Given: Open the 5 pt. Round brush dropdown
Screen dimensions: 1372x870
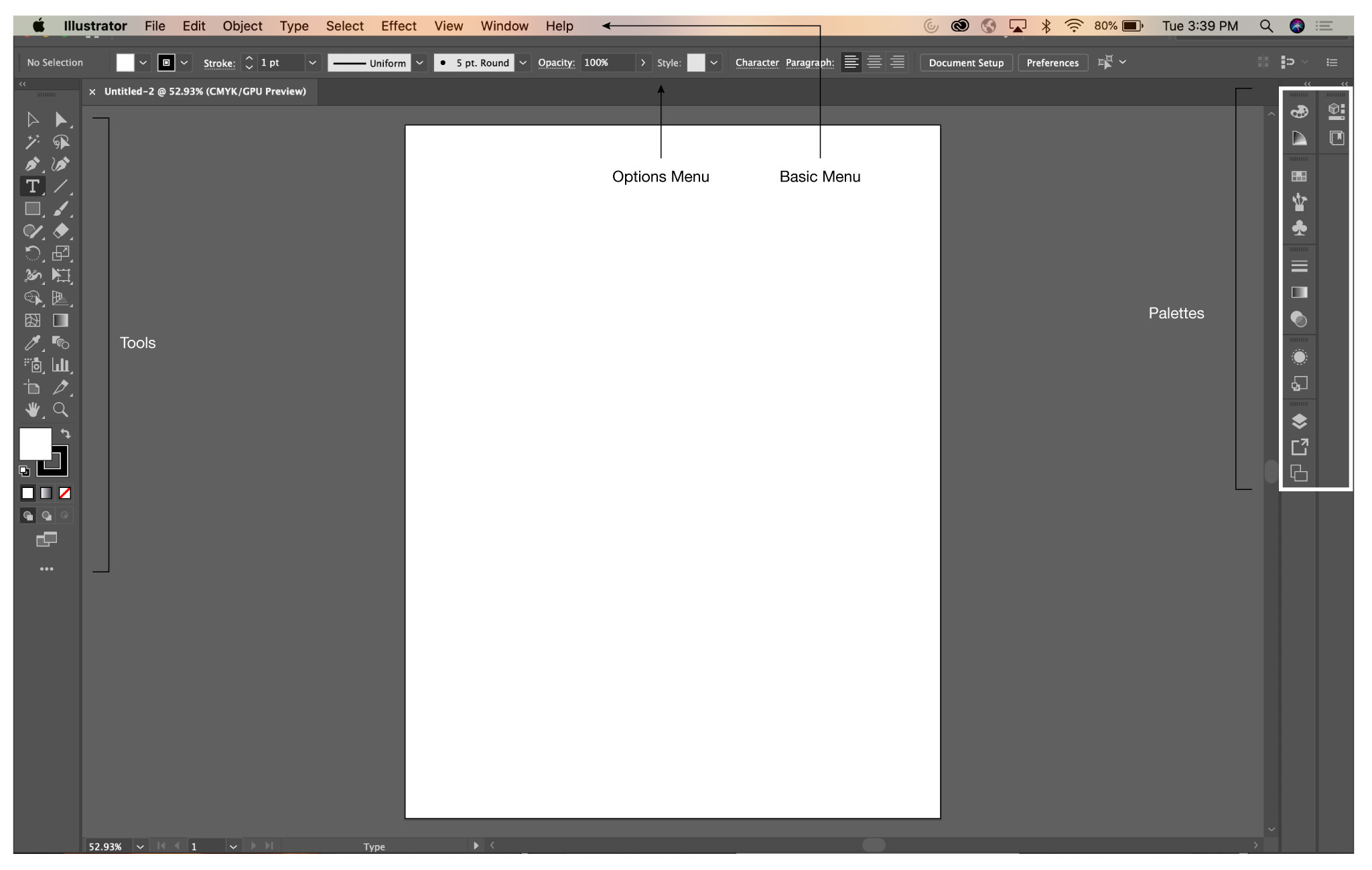Looking at the screenshot, I should [x=523, y=62].
